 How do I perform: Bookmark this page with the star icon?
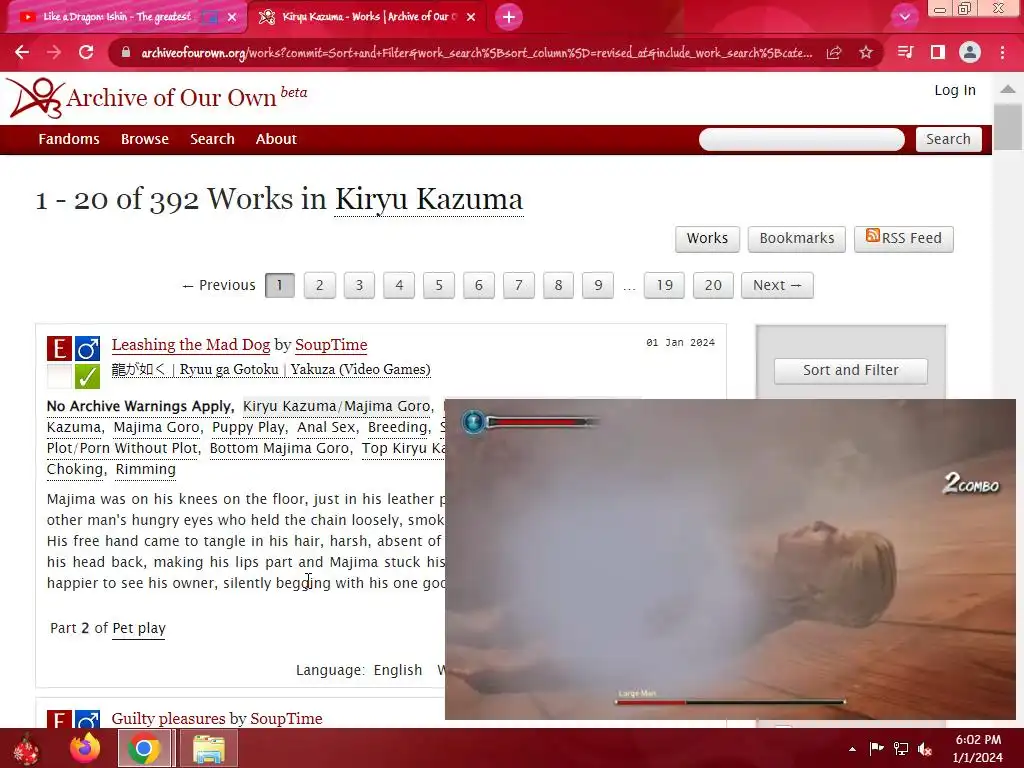click(866, 52)
